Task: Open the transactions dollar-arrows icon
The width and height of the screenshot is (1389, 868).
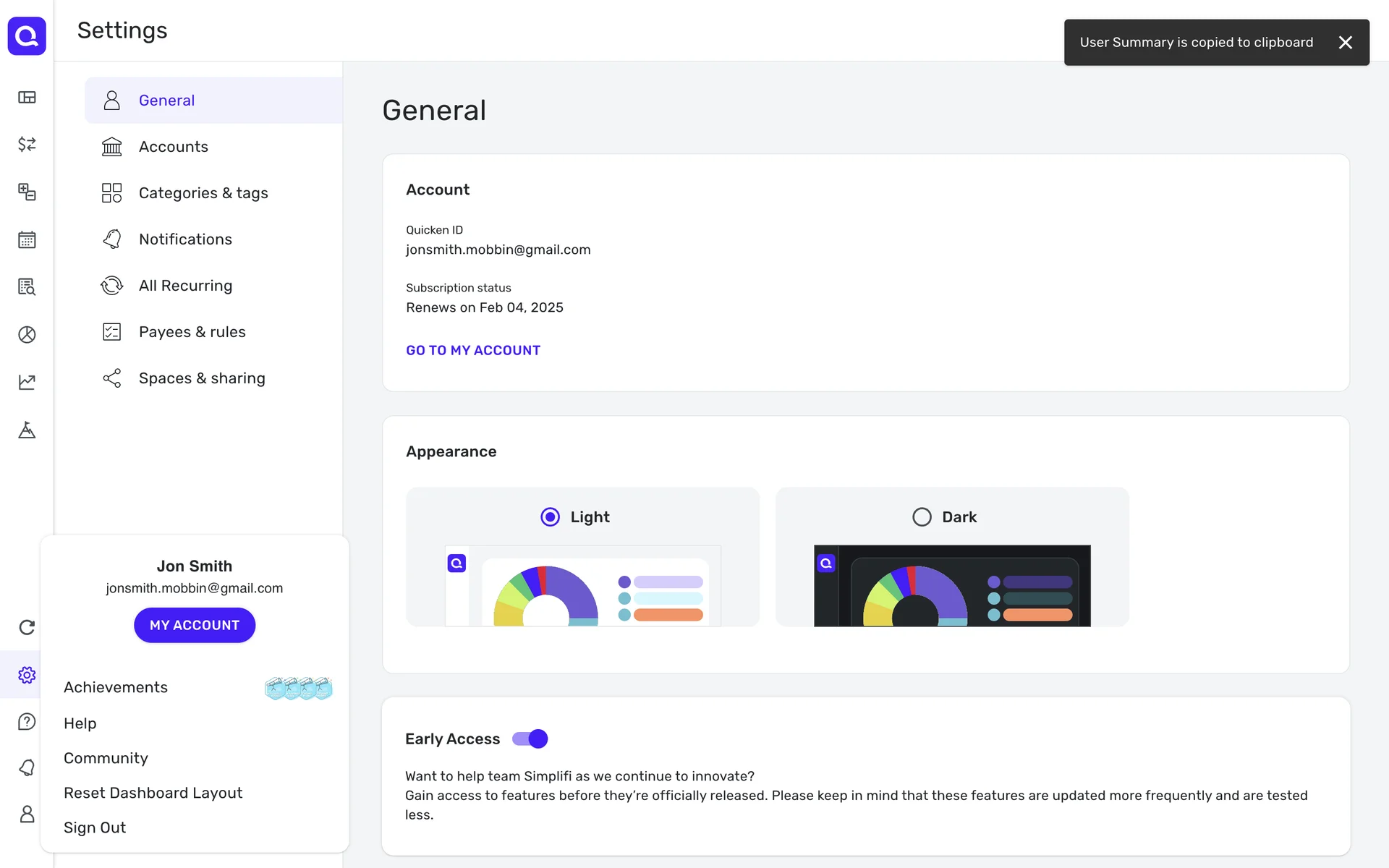Action: [x=27, y=144]
